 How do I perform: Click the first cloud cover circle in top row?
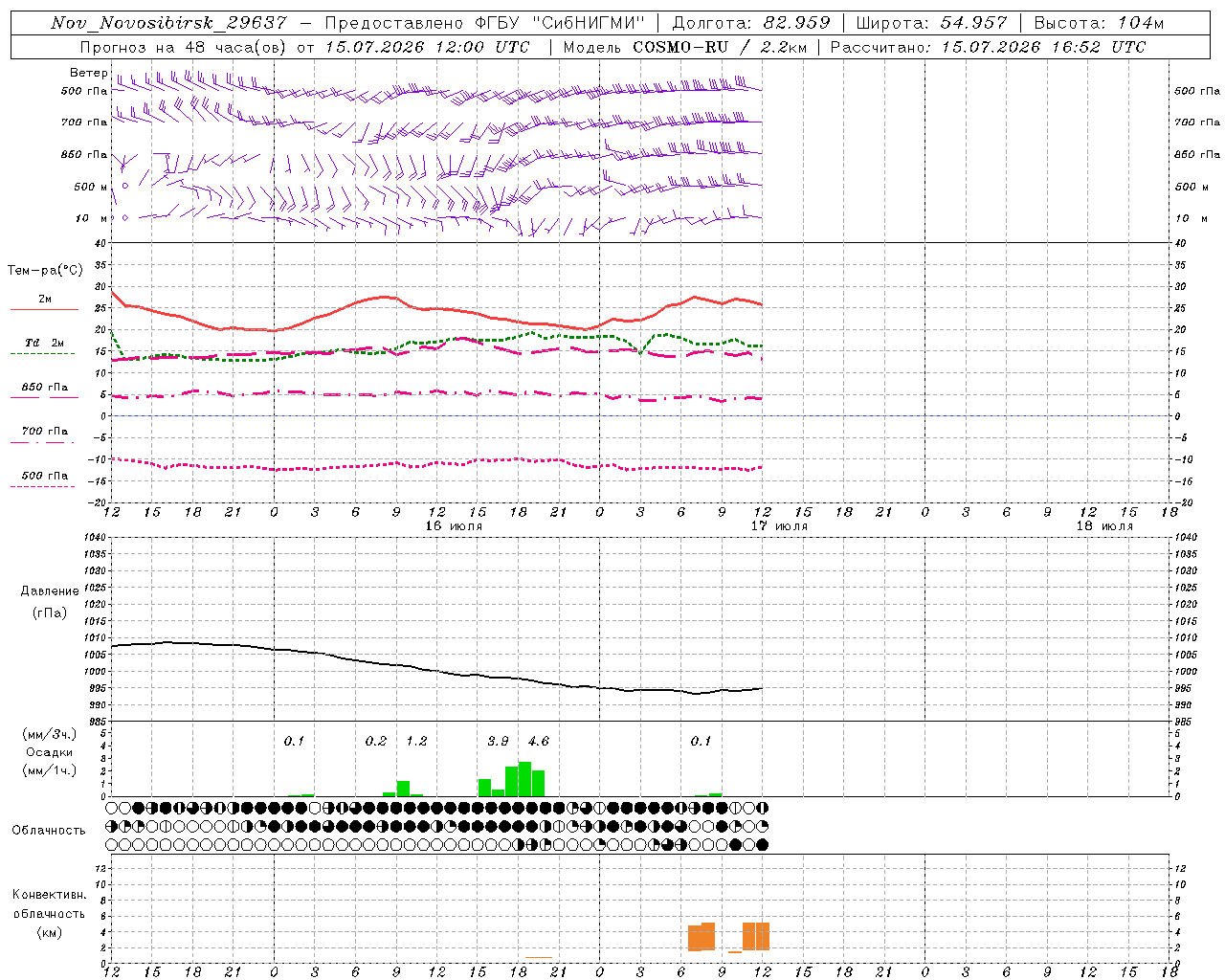112,808
